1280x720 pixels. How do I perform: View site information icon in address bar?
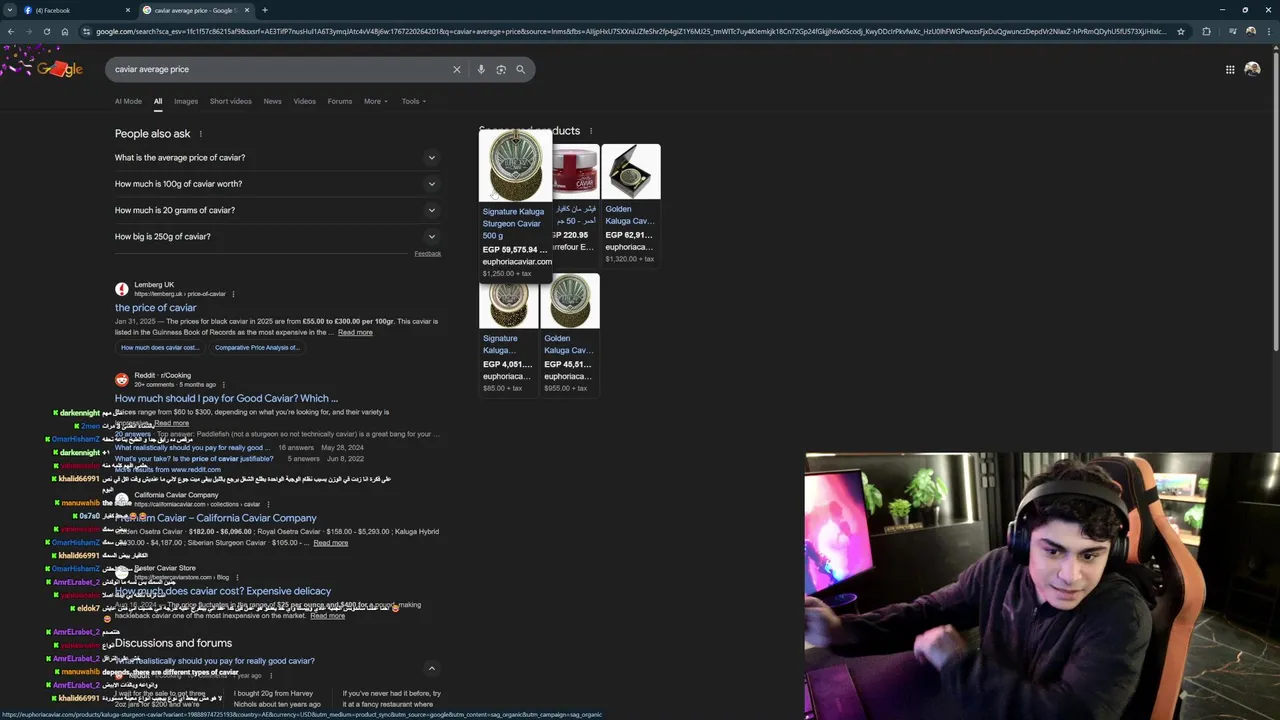87,31
